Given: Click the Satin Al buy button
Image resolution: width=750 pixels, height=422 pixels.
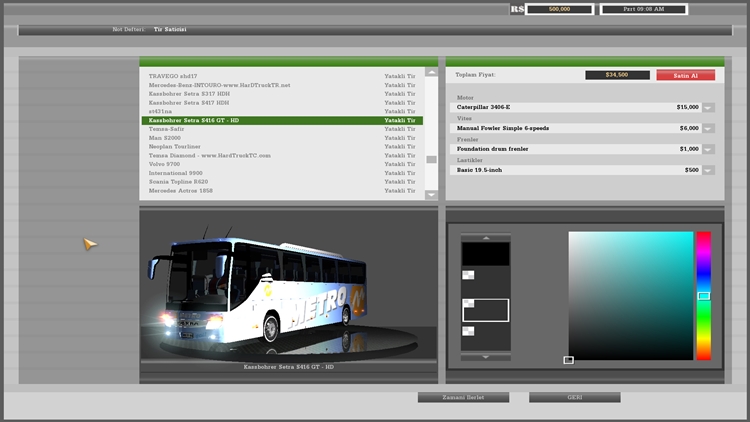Looking at the screenshot, I should point(685,75).
